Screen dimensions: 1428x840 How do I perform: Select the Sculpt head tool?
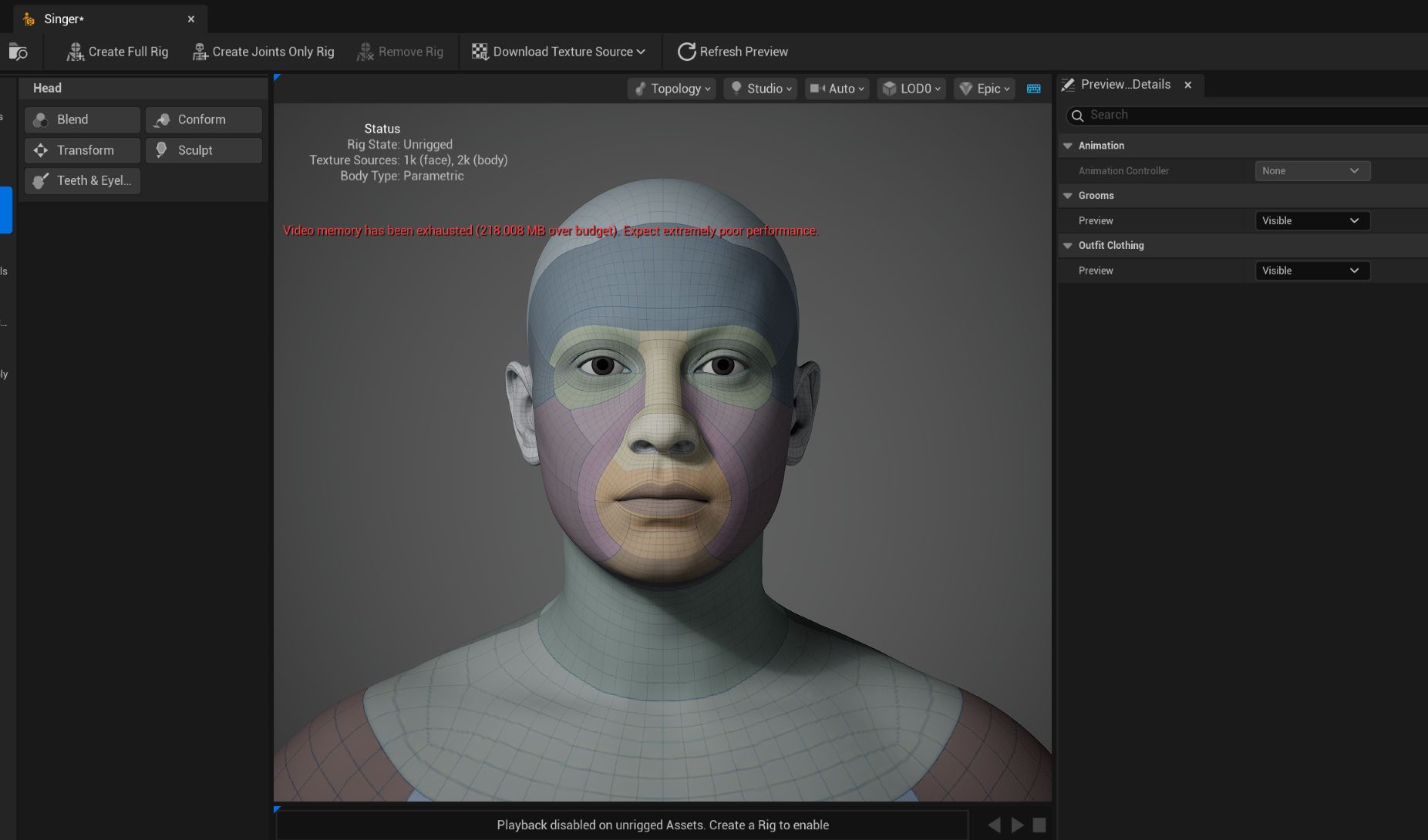(x=204, y=150)
